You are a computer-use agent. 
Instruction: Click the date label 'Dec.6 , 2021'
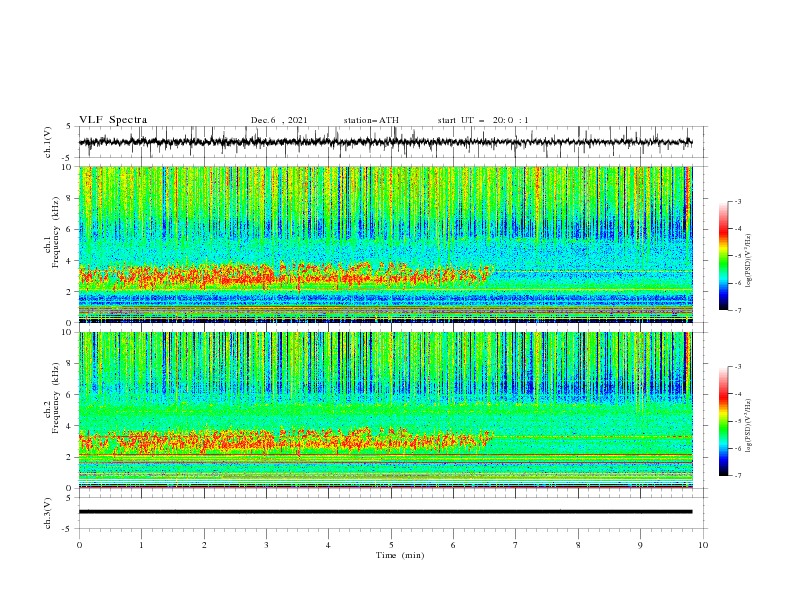279,120
